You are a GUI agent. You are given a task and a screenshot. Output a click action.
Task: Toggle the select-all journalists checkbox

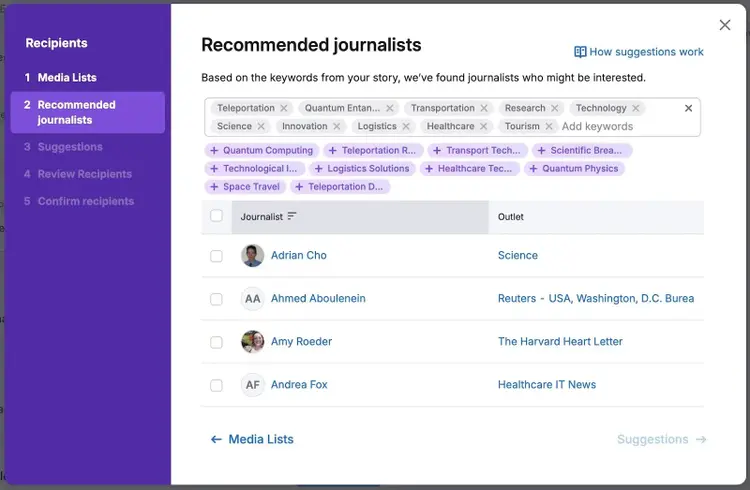tap(216, 216)
